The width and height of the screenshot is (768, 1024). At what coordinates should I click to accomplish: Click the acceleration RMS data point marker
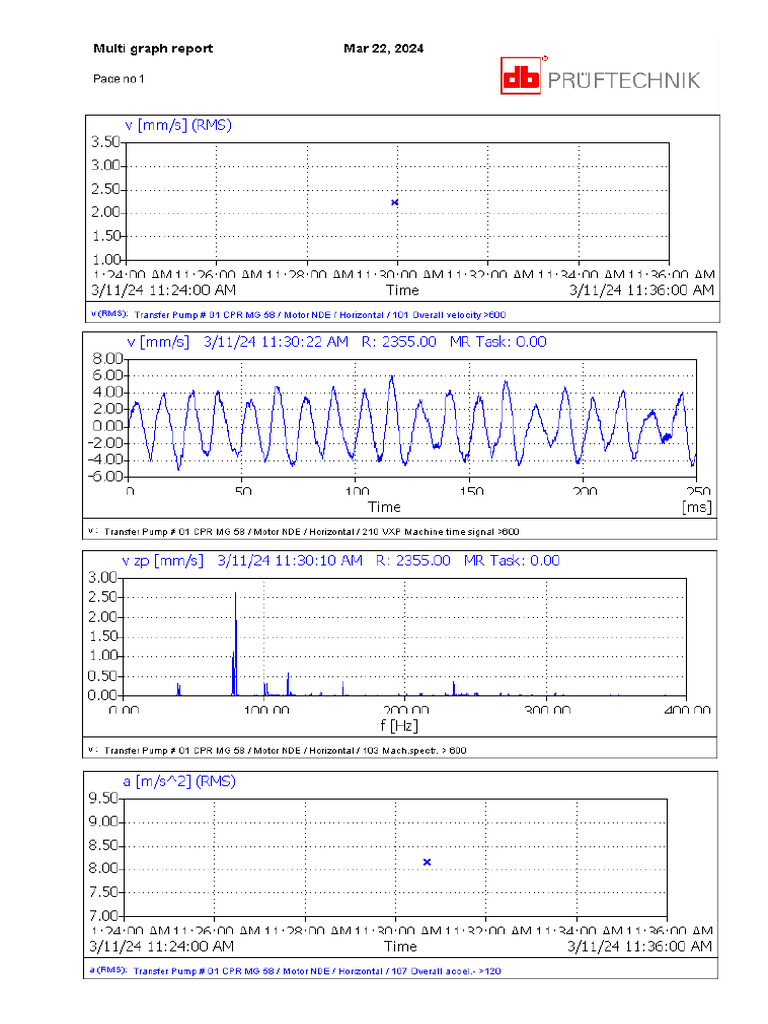427,862
